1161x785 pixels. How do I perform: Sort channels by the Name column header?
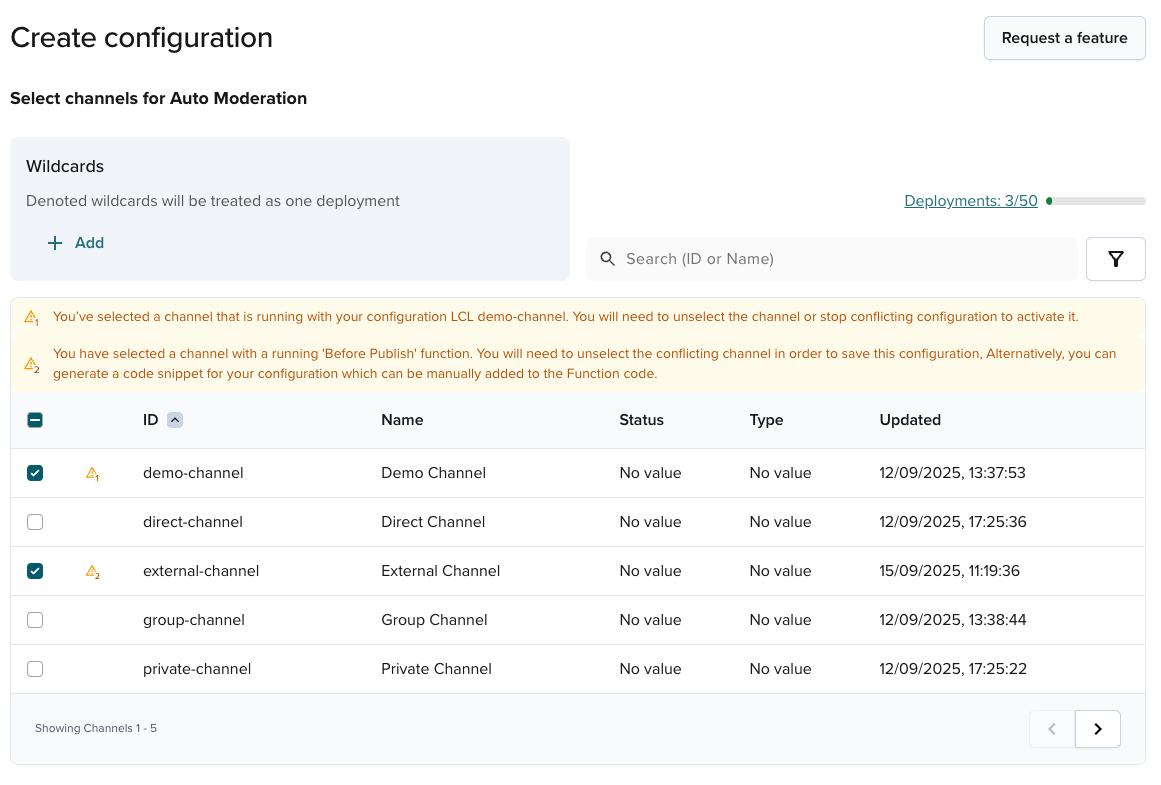pos(402,419)
